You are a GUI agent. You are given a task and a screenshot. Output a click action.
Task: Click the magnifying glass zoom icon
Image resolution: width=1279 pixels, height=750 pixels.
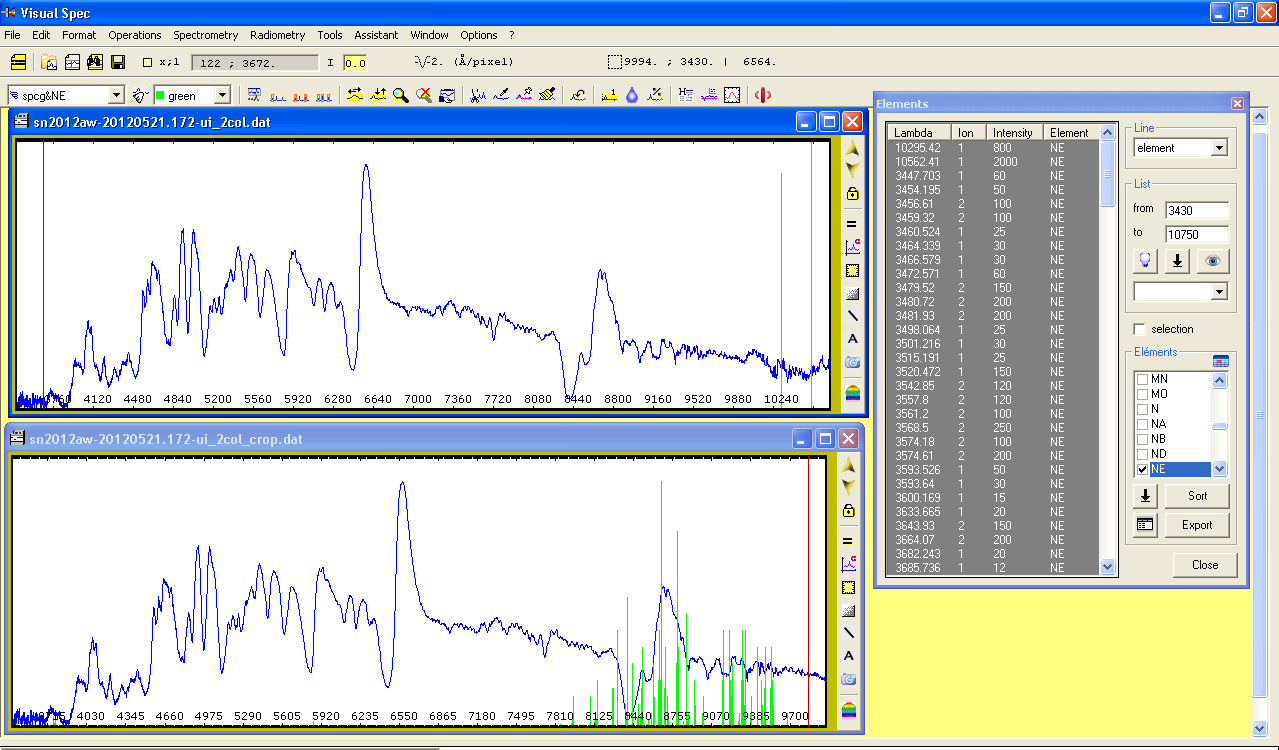click(400, 95)
